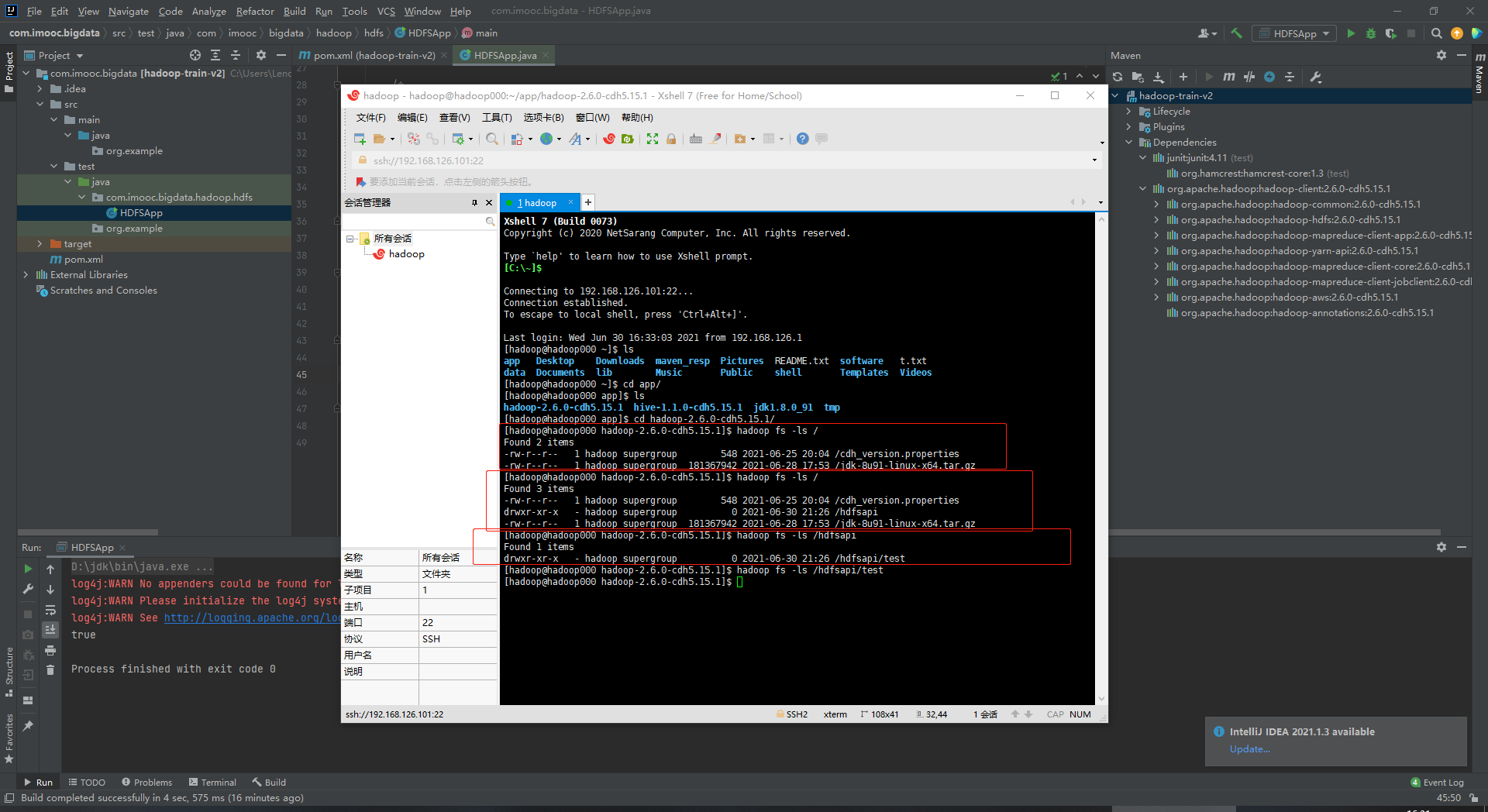Viewport: 1488px width, 812px height.
Task: Toggle the Structure tool window side button
Action: (9, 671)
